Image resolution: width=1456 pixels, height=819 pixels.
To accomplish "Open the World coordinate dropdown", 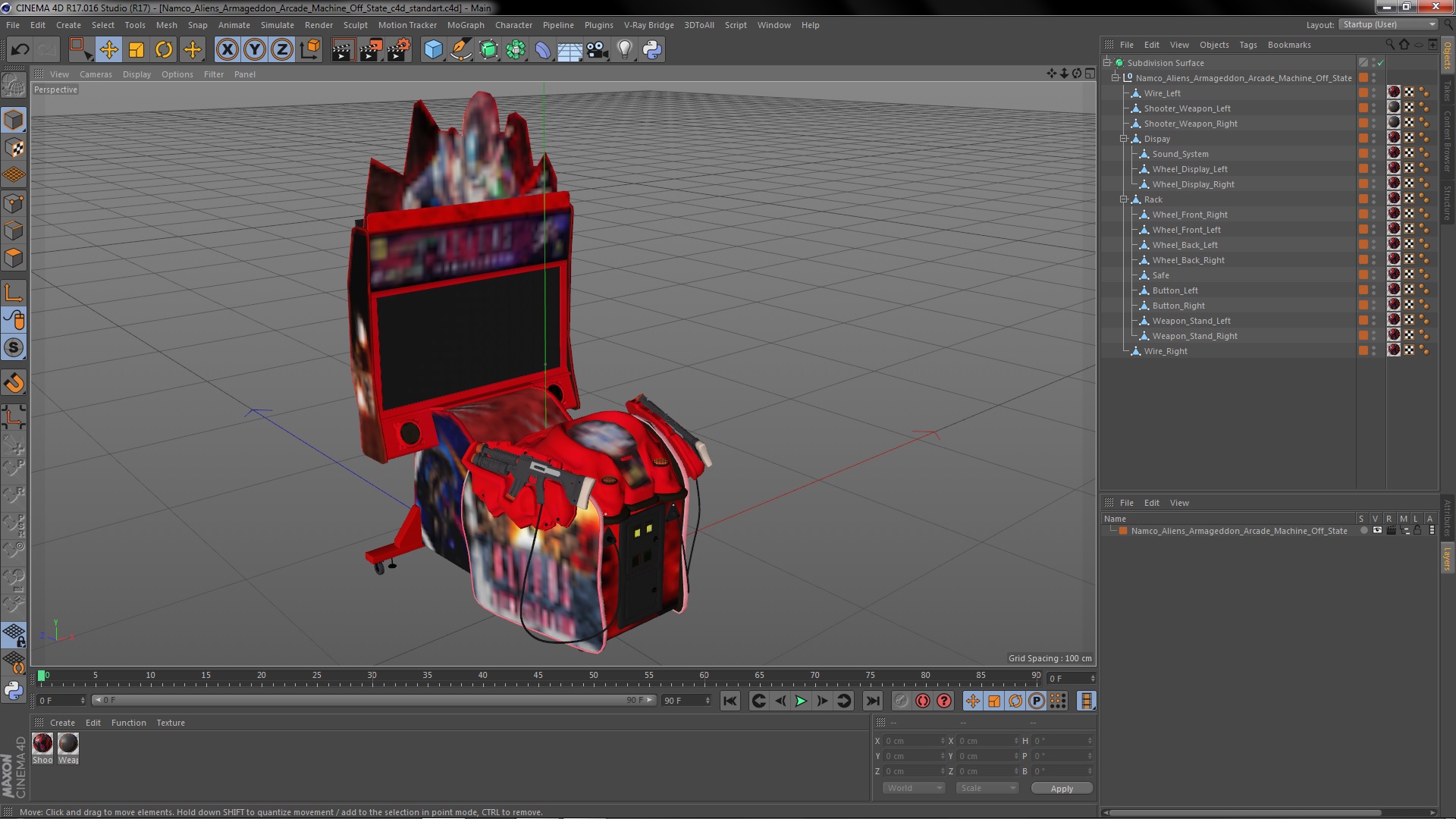I will [x=914, y=788].
